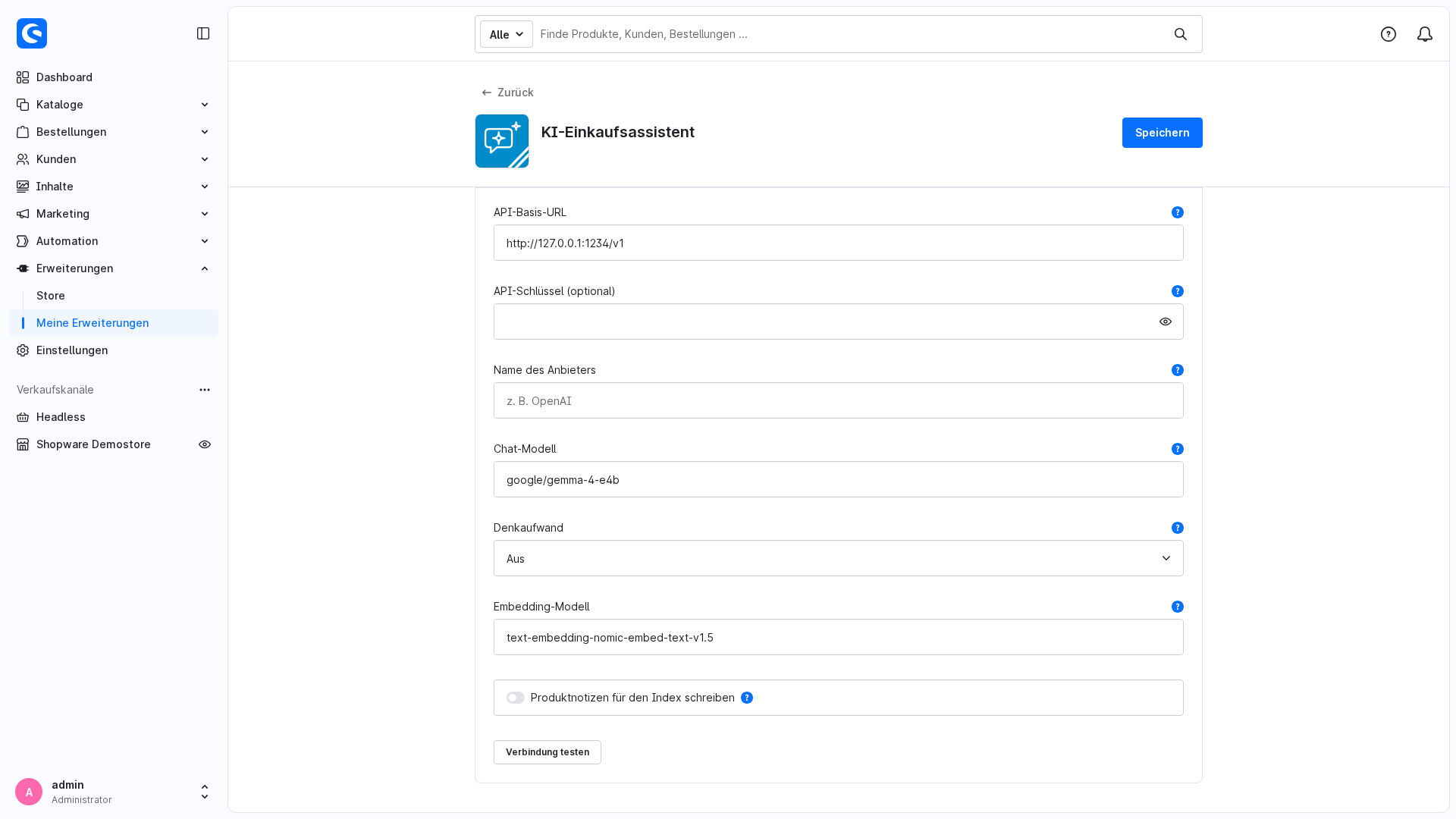Image resolution: width=1456 pixels, height=819 pixels.
Task: Open the Inhalte menu
Action: point(114,187)
